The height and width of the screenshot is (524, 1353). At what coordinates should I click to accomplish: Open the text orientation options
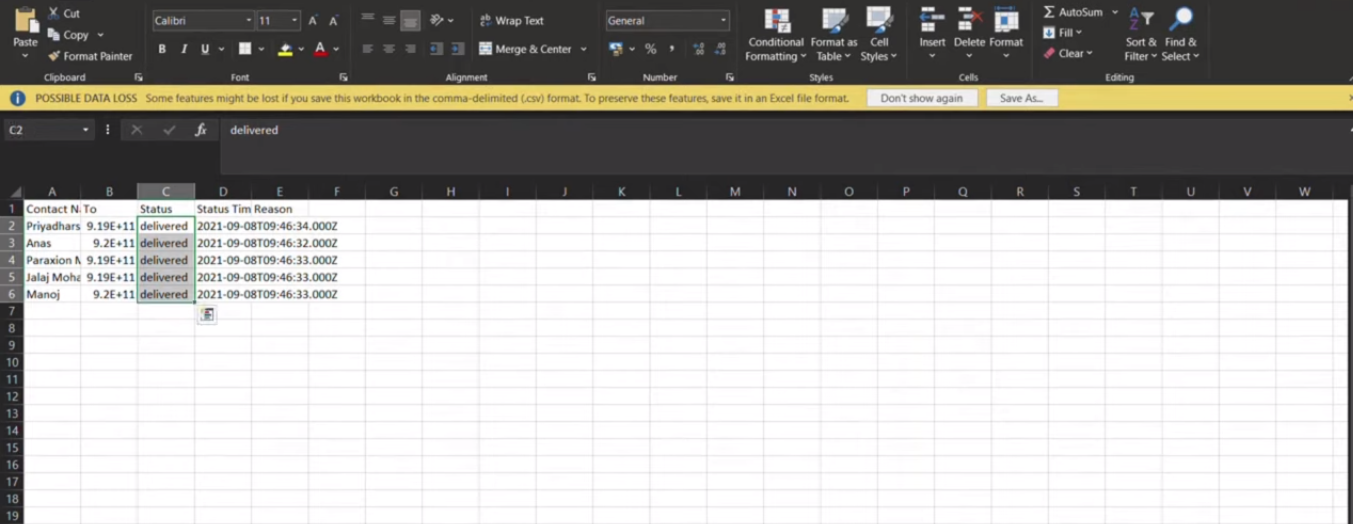441,20
